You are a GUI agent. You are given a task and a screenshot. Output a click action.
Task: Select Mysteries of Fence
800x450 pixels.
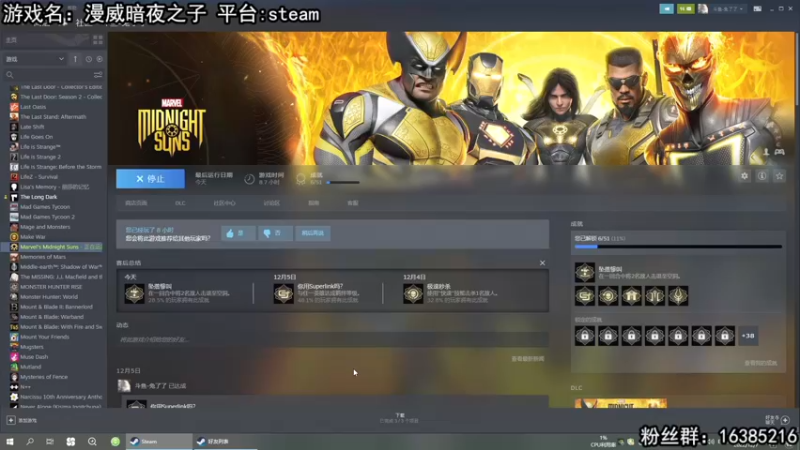[44, 377]
